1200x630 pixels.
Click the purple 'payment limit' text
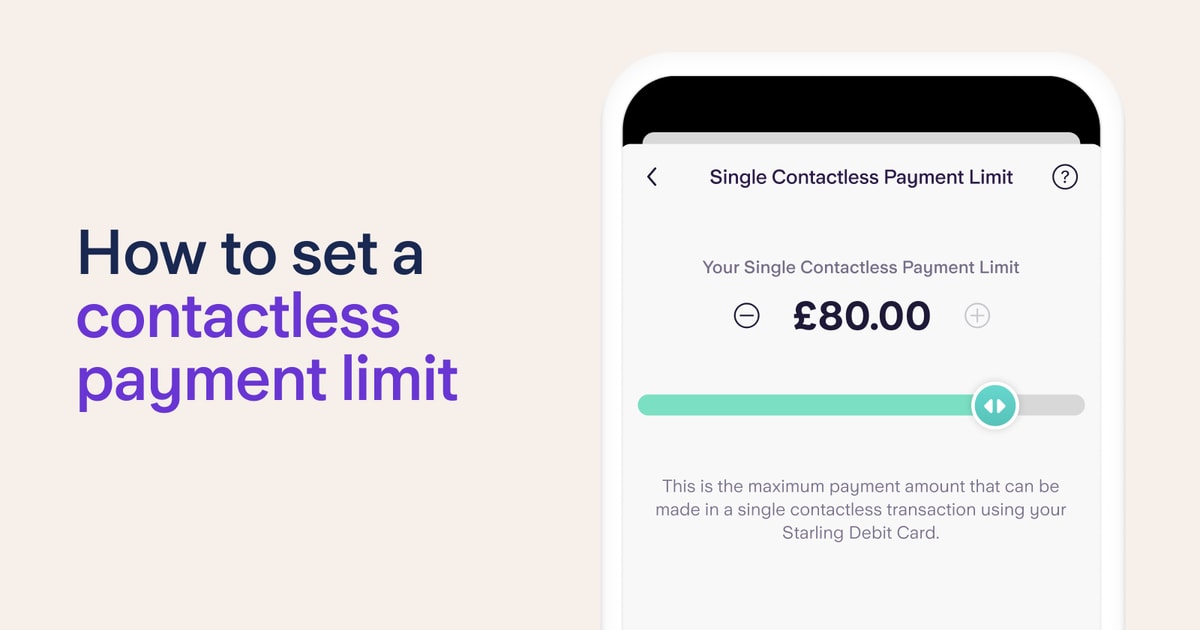(267, 380)
